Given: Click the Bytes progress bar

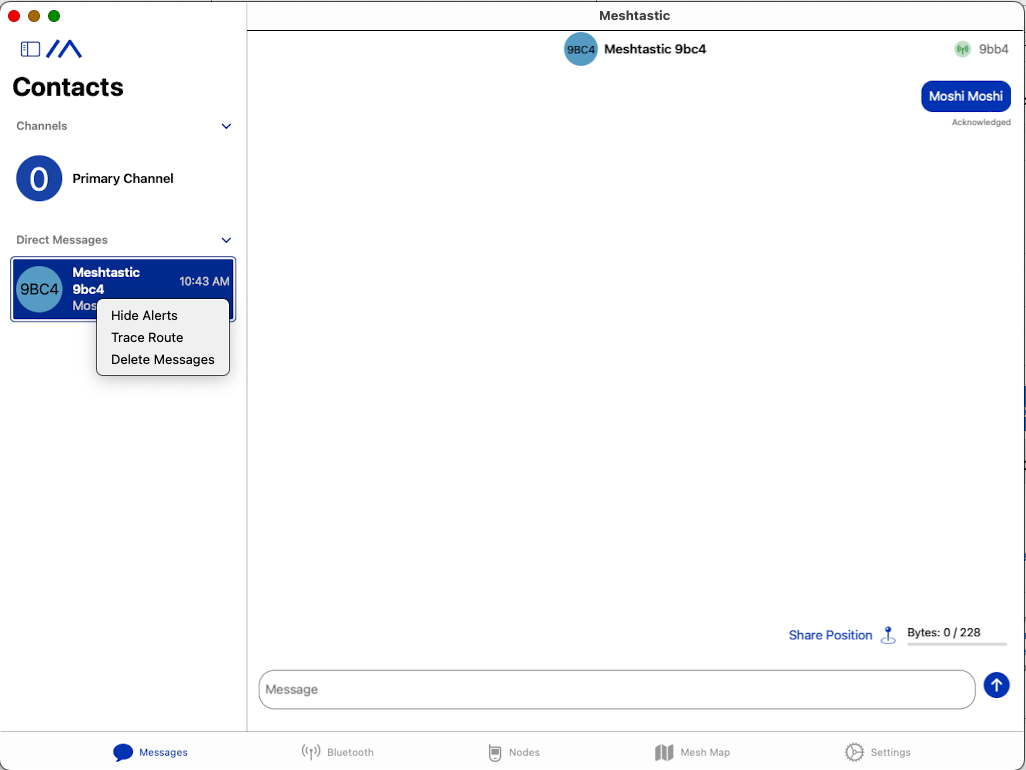Looking at the screenshot, I should tap(957, 644).
